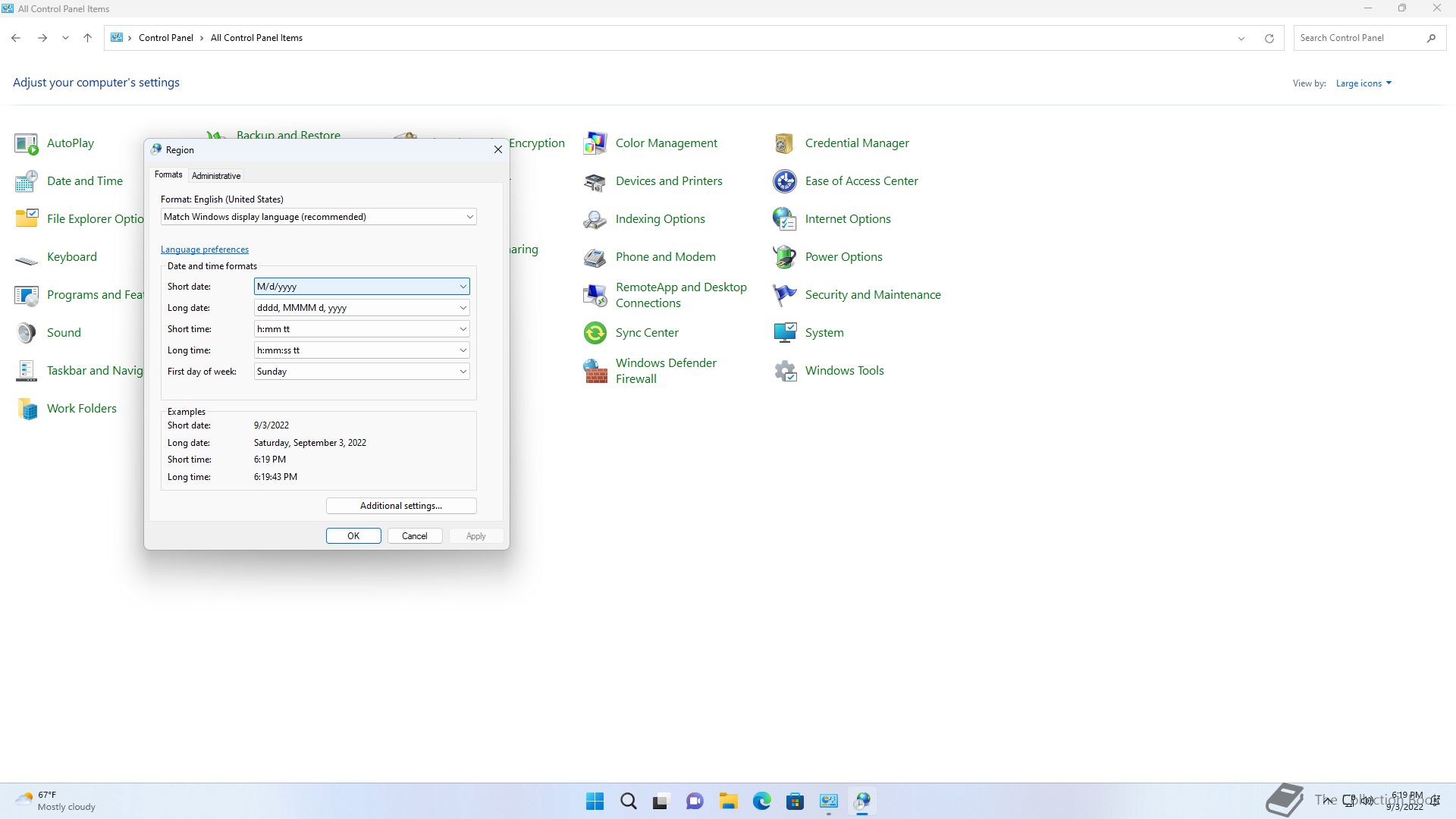Click the refresh icon in address bar
Screen dimensions: 1456x819
click(1269, 38)
